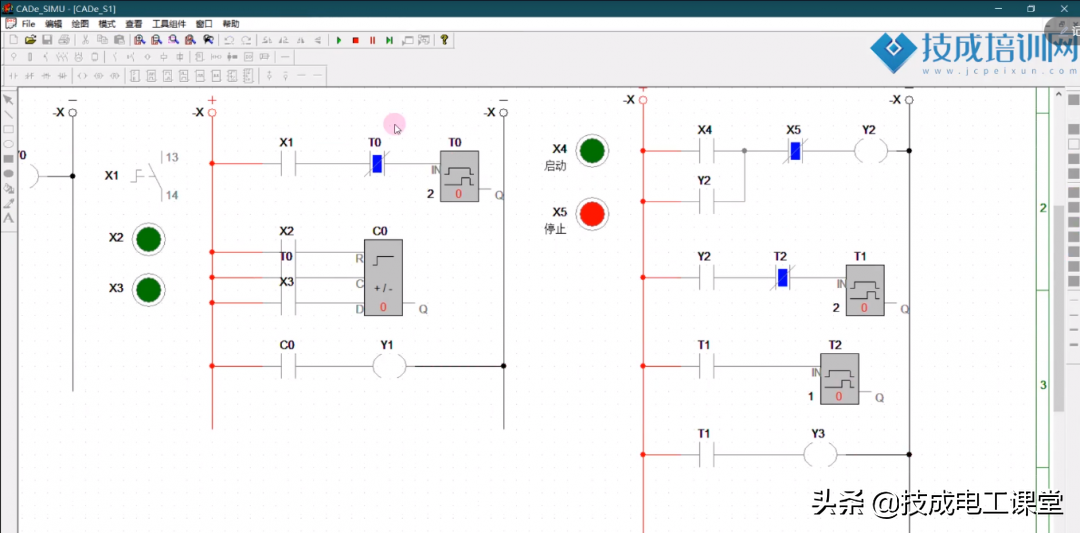1080x533 pixels.
Task: Step the simulation with green step button
Action: 389,40
